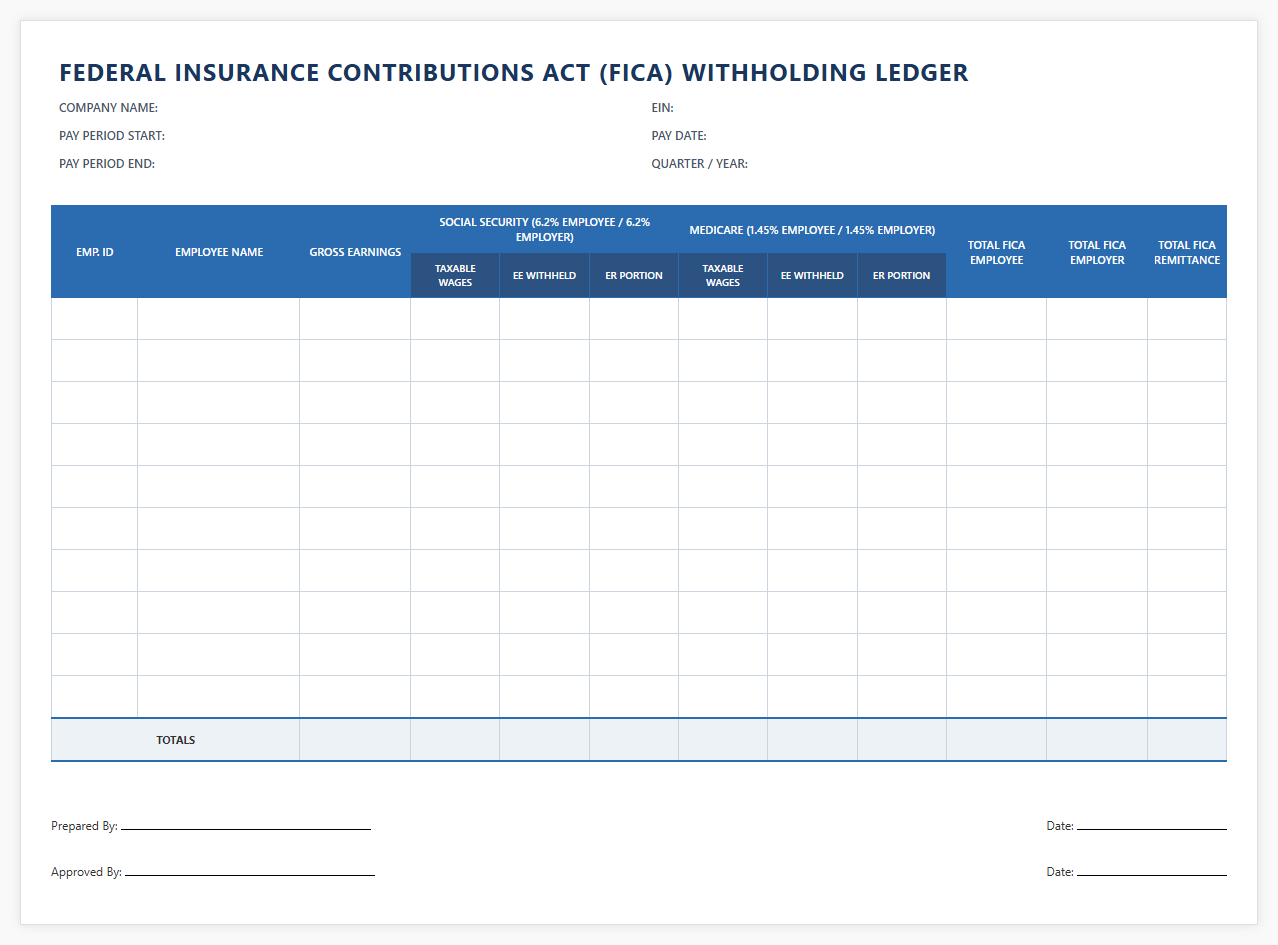The image size is (1278, 945).
Task: Click the GROSS EARNINGS column header
Action: [355, 252]
